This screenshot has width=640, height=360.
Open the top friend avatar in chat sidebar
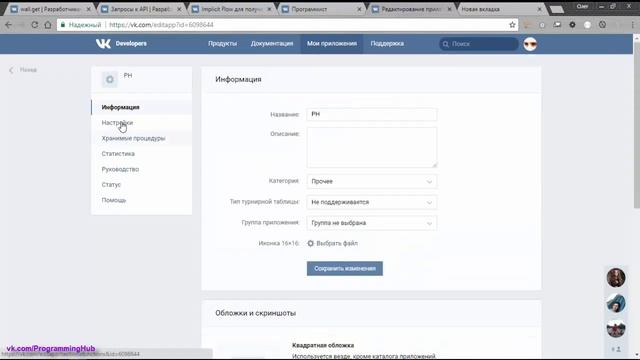pos(616,278)
